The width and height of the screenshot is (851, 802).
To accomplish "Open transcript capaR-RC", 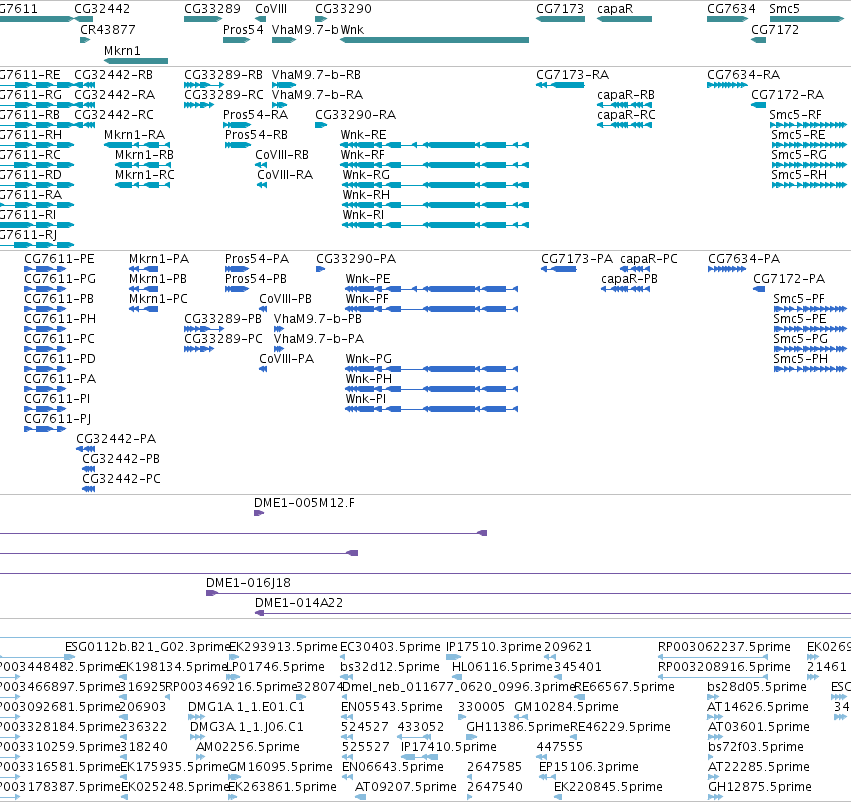I will (x=626, y=114).
